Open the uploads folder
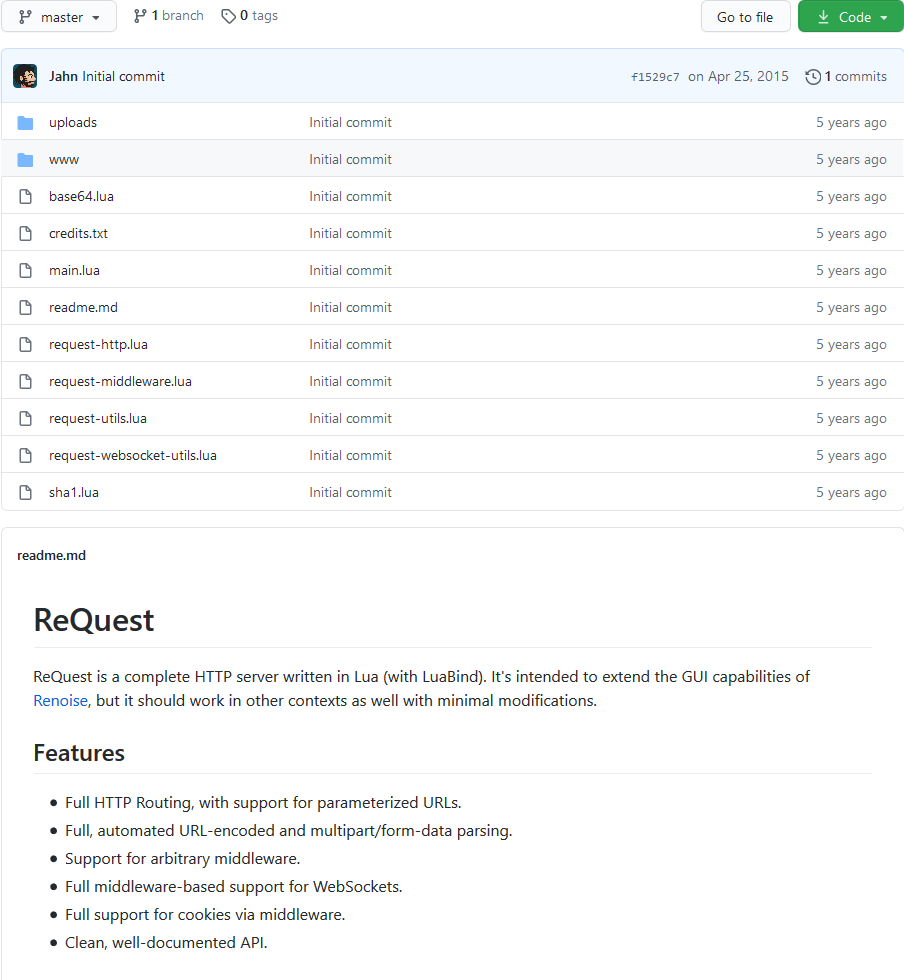Screen dimensions: 904x980 point(73,122)
